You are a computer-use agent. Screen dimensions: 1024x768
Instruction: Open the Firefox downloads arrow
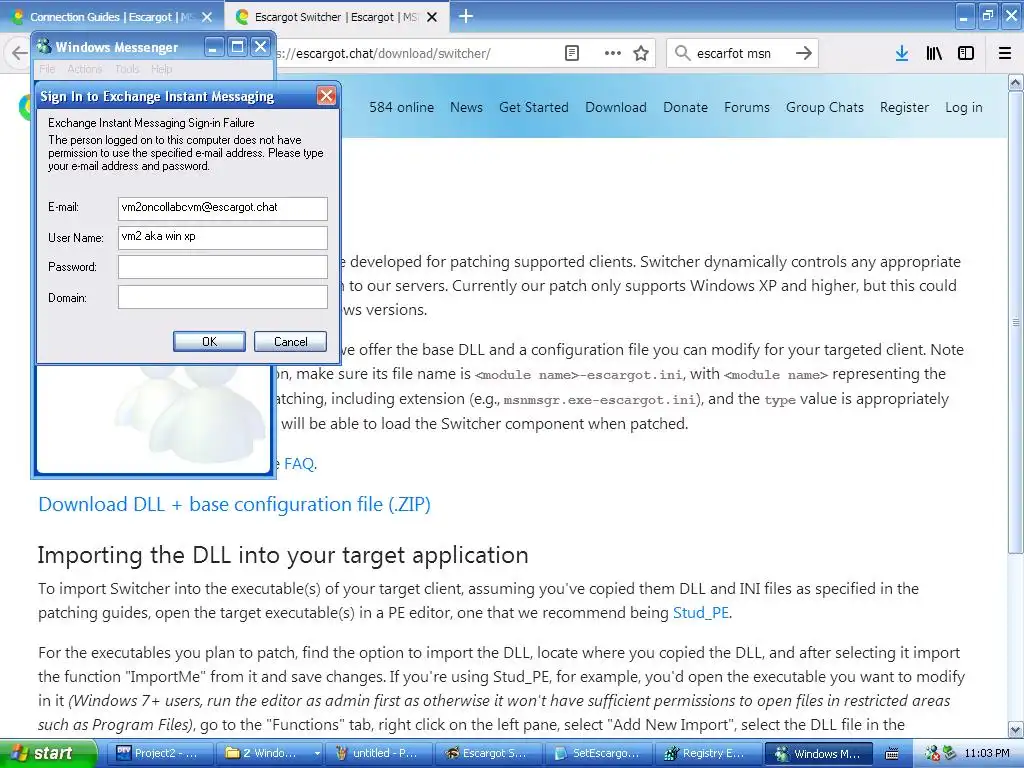[x=902, y=53]
